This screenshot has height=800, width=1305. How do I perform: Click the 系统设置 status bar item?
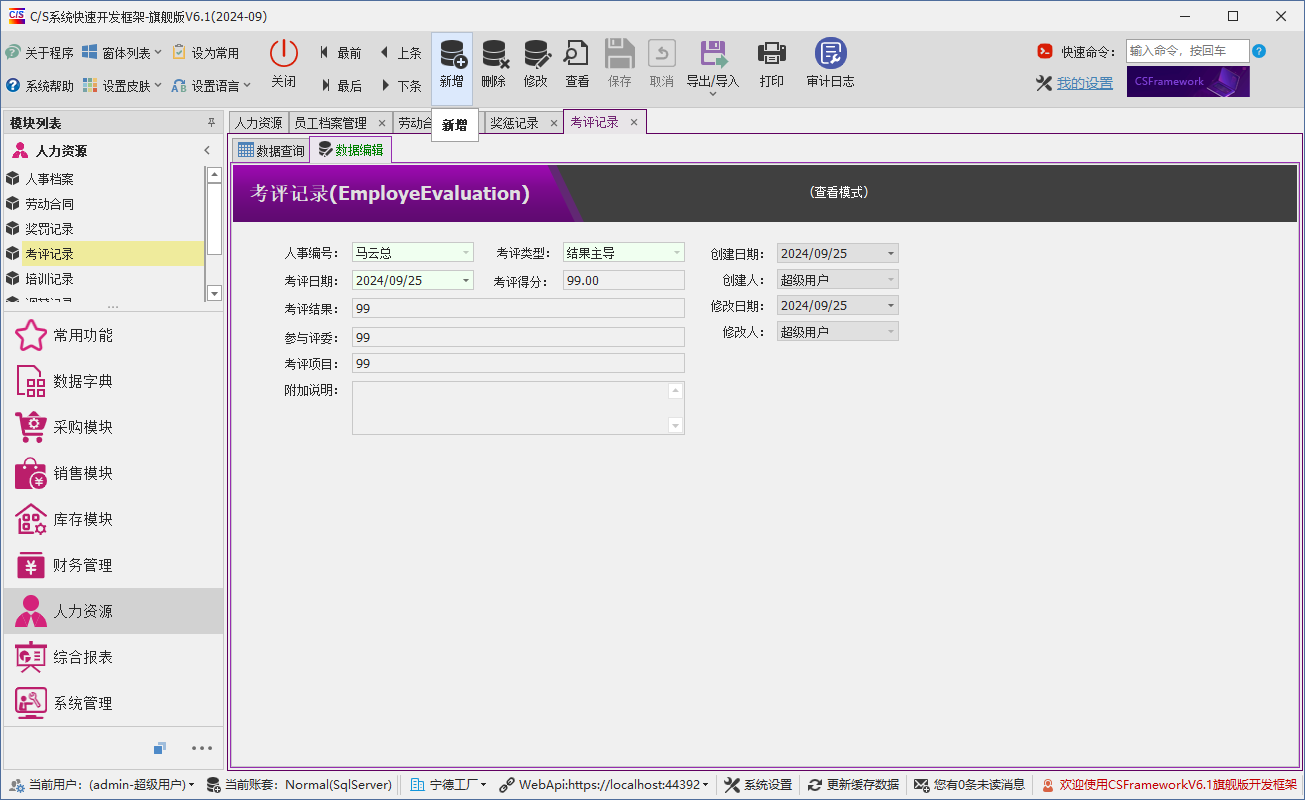(758, 785)
